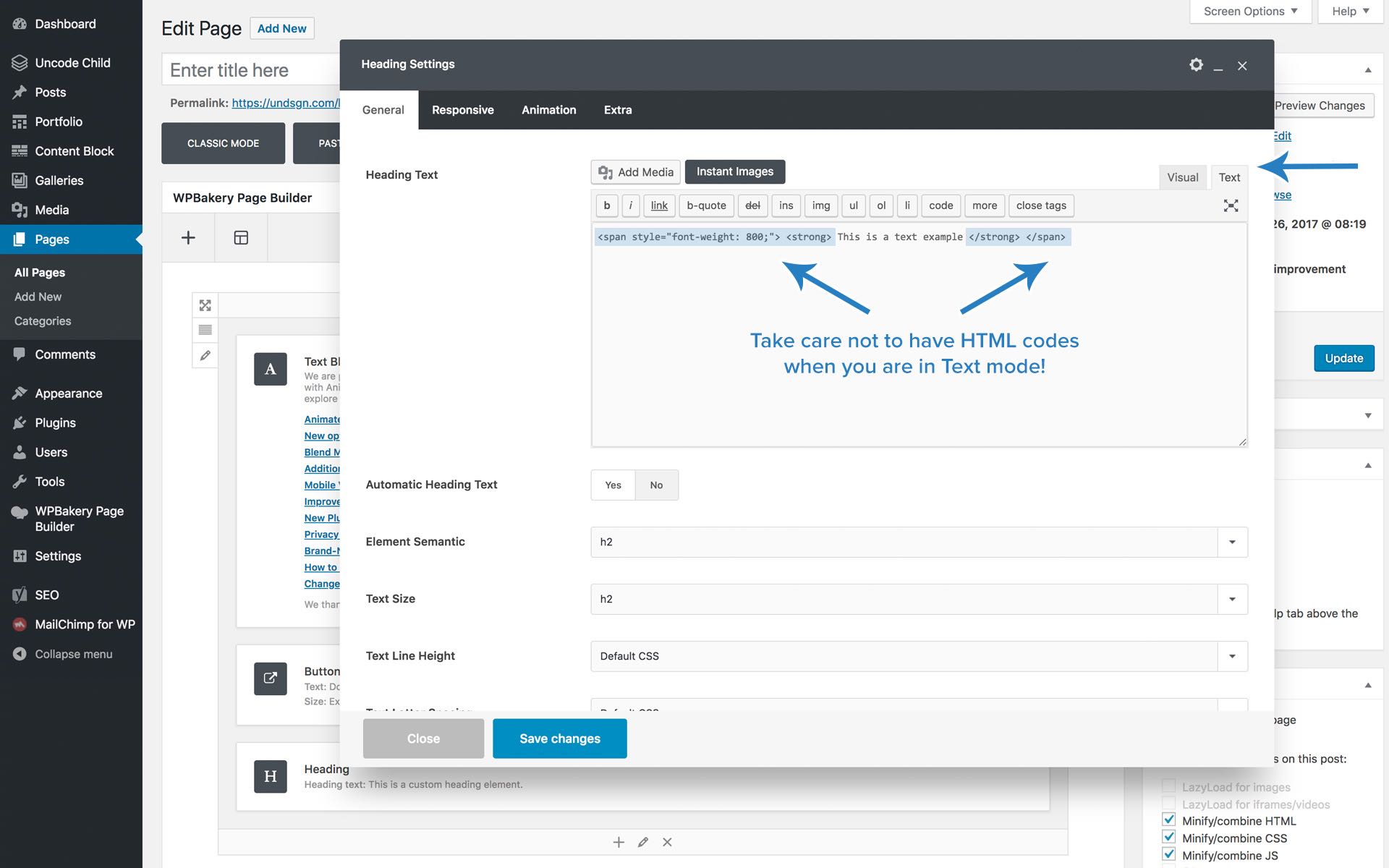The width and height of the screenshot is (1389, 868).
Task: Toggle distraction-free fullscreen editor icon
Action: point(1231,205)
